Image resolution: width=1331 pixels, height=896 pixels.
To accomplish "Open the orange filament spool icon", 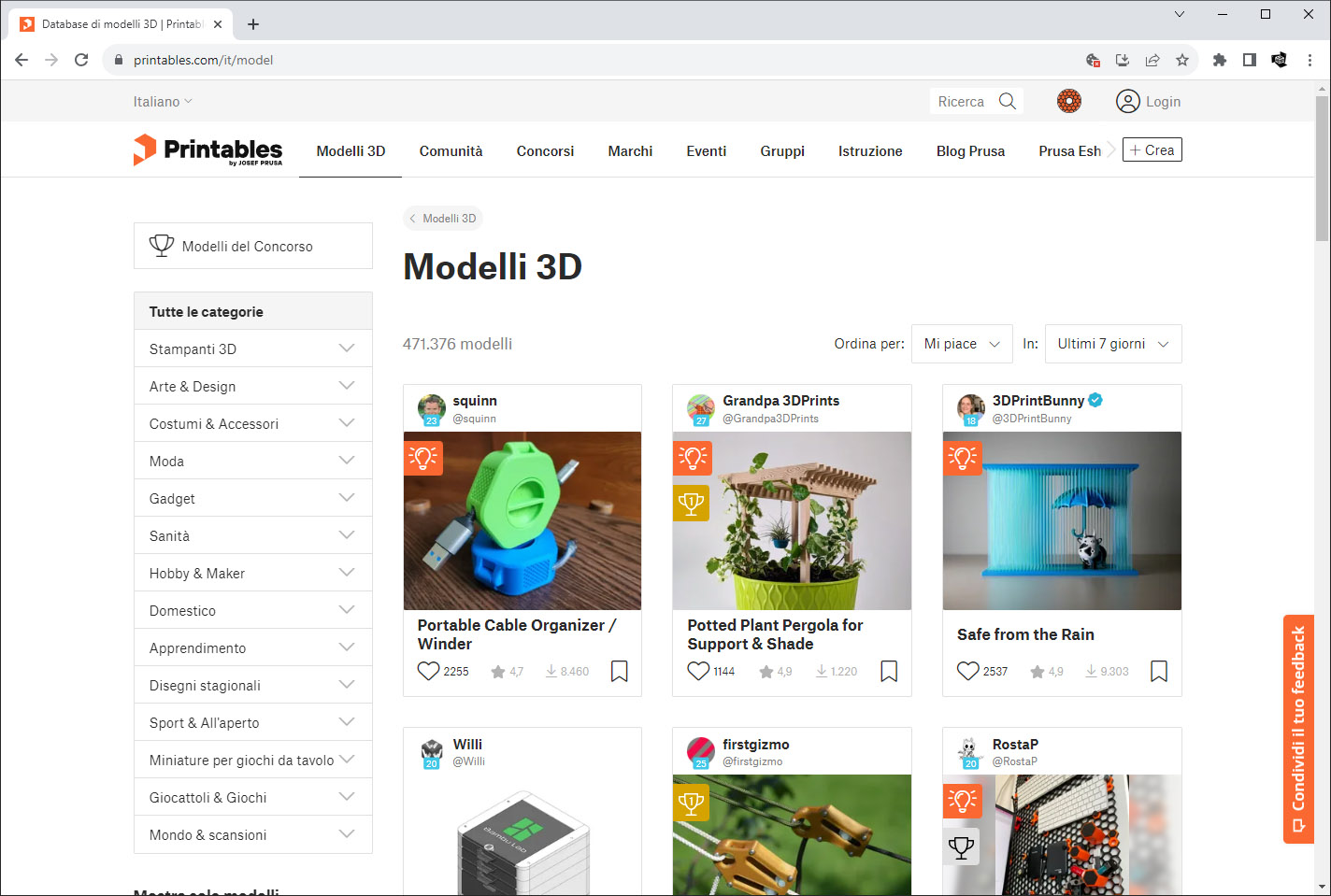I will [1068, 101].
